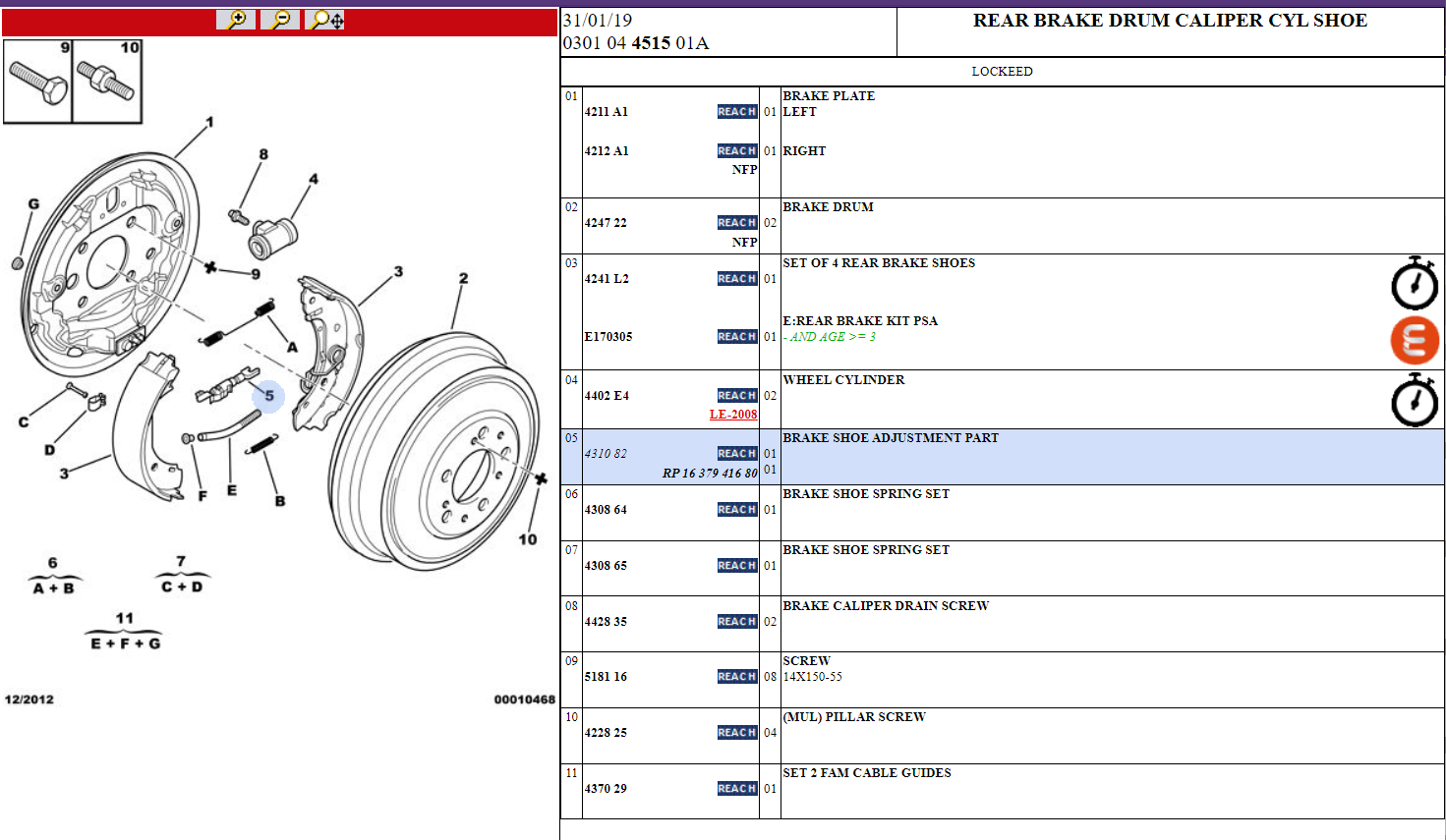Select the zoom and pan tool icon

[325, 20]
